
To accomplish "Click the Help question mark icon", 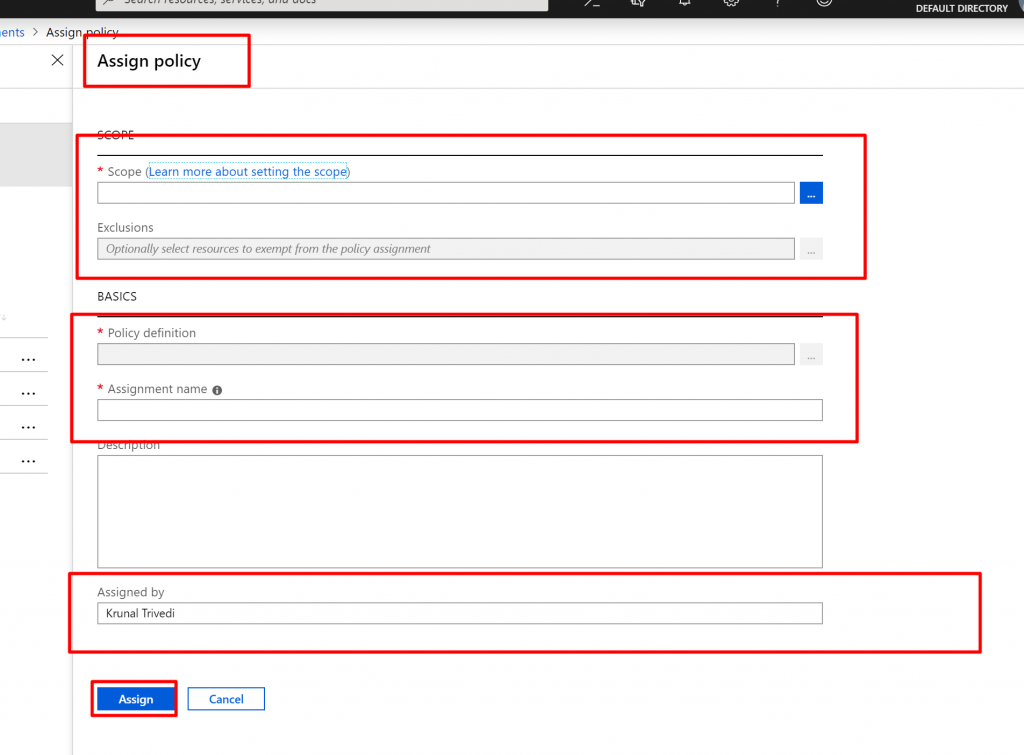I will (777, 3).
